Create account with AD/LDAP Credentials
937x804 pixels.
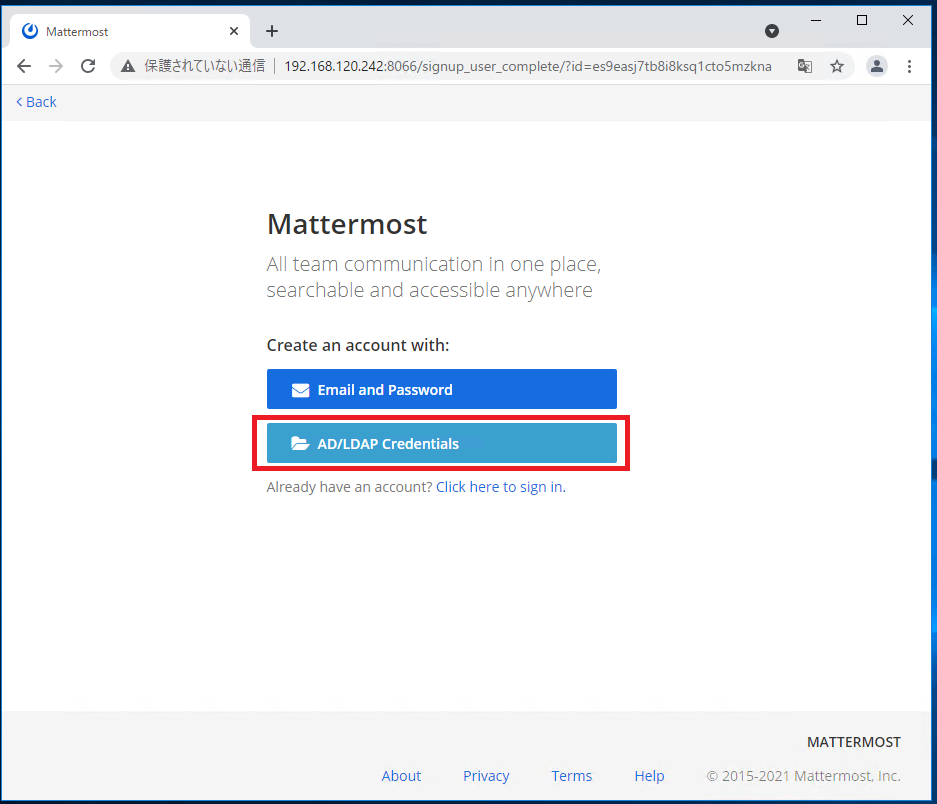coord(442,443)
